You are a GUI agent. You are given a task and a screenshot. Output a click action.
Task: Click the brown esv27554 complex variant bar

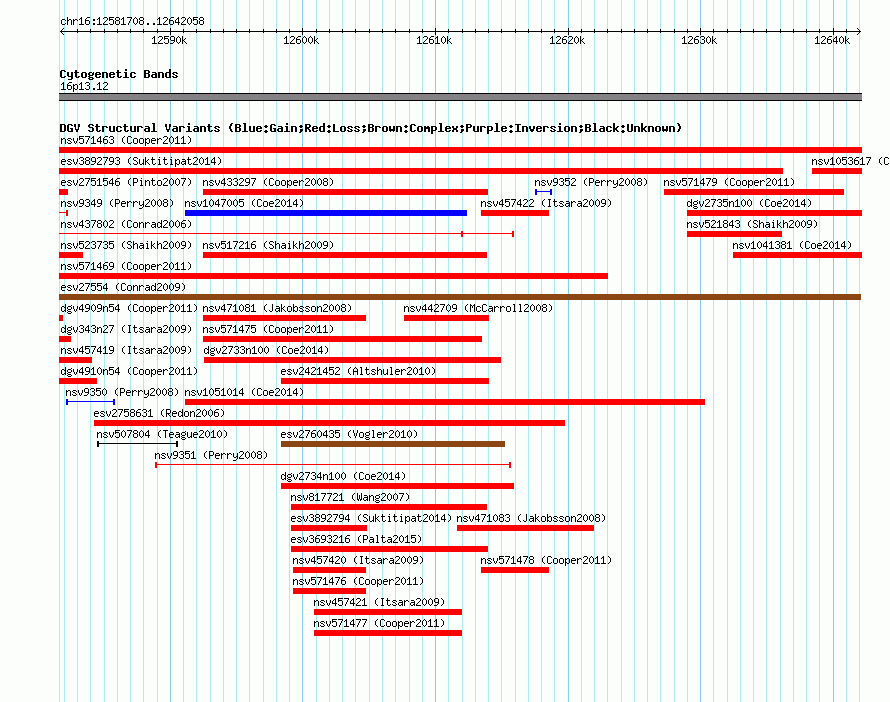click(x=460, y=297)
